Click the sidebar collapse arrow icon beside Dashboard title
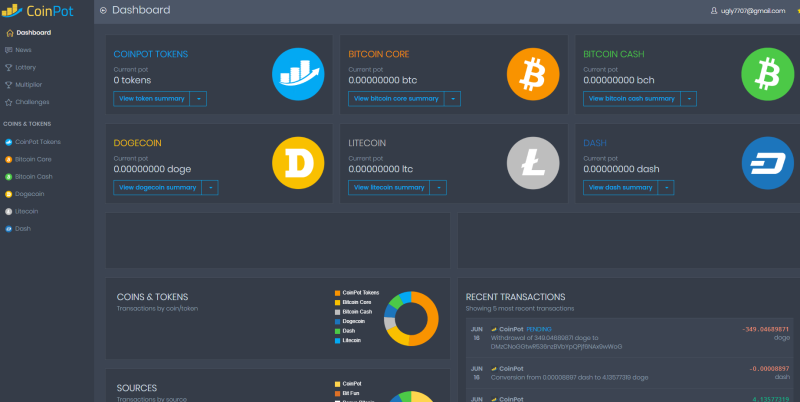 (103, 10)
